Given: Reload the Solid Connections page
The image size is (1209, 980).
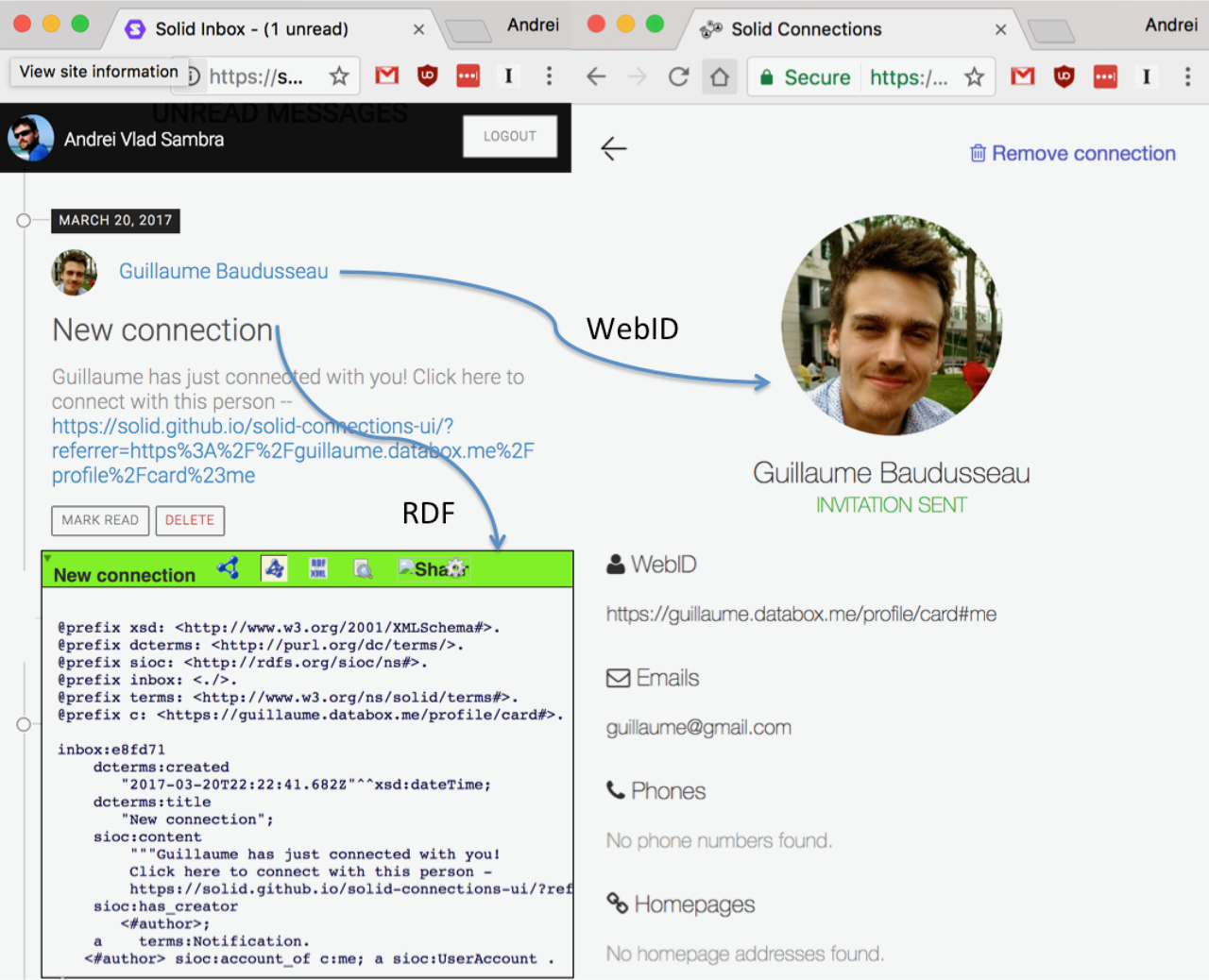Looking at the screenshot, I should click(x=678, y=76).
